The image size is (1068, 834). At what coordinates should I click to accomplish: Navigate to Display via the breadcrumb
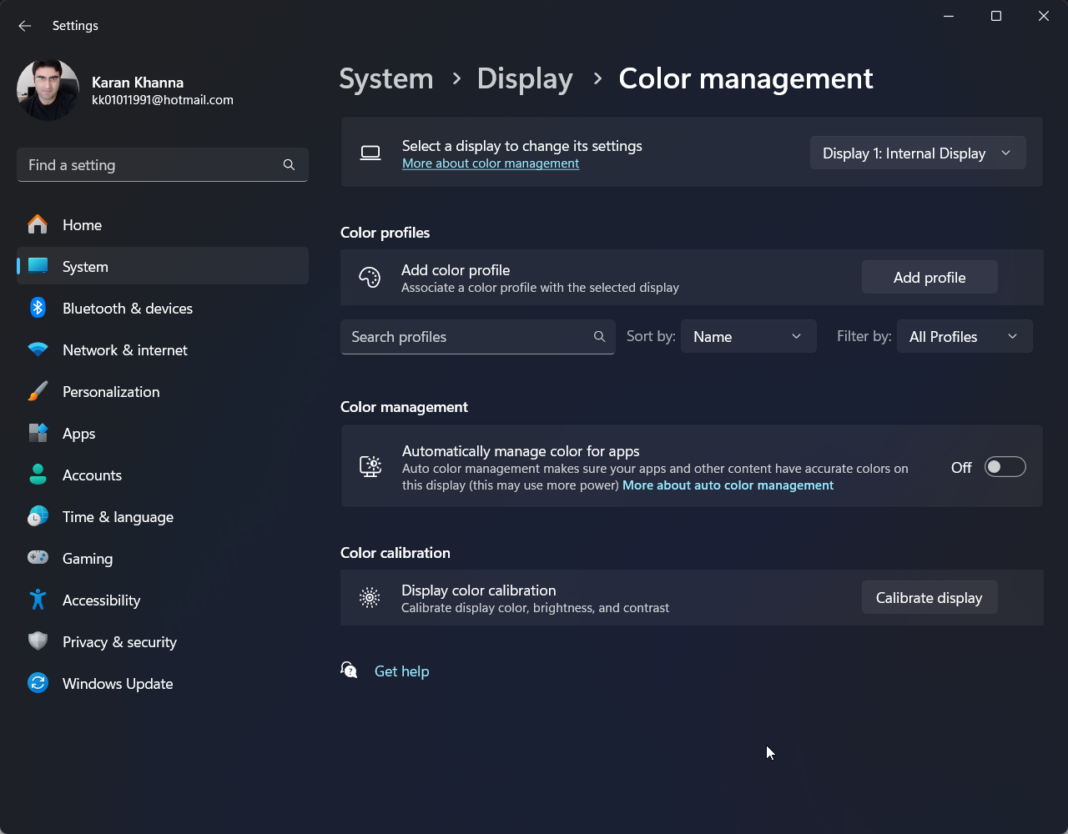pyautogui.click(x=525, y=78)
